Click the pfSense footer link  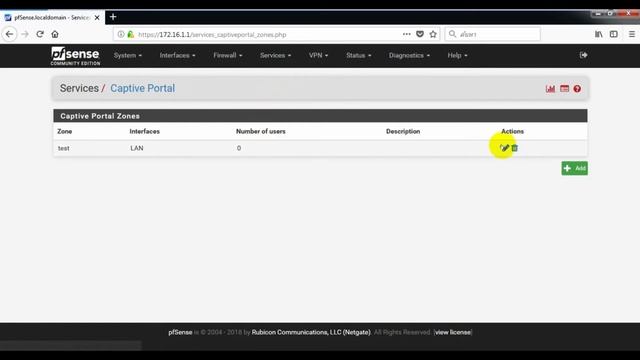(180, 332)
